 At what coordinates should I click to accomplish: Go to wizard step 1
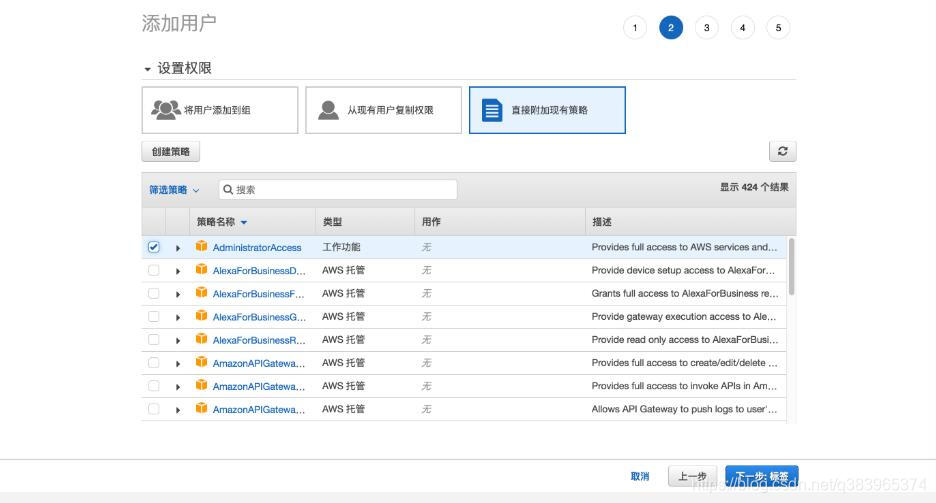pos(635,27)
